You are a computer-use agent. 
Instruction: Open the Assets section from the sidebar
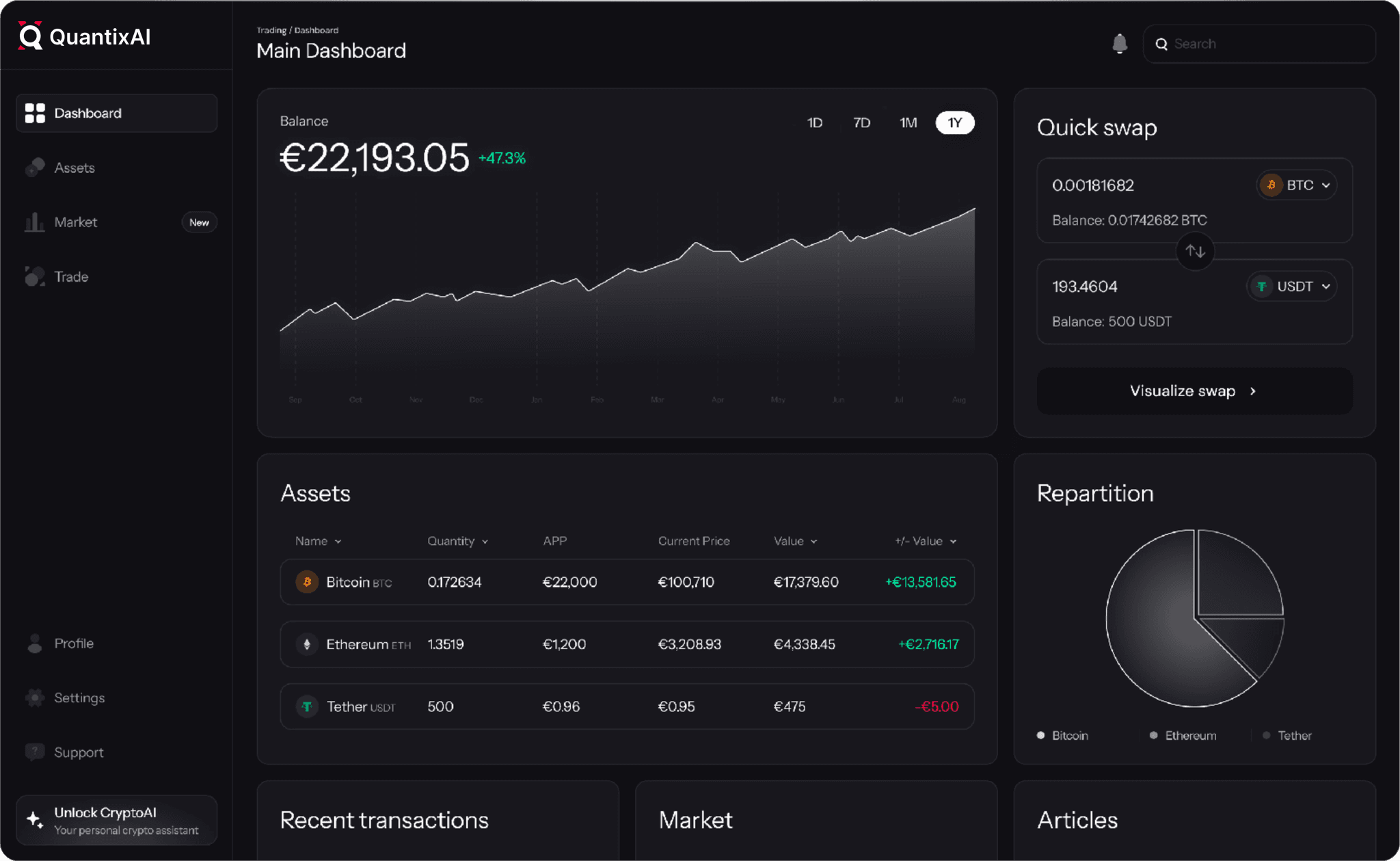(x=75, y=167)
